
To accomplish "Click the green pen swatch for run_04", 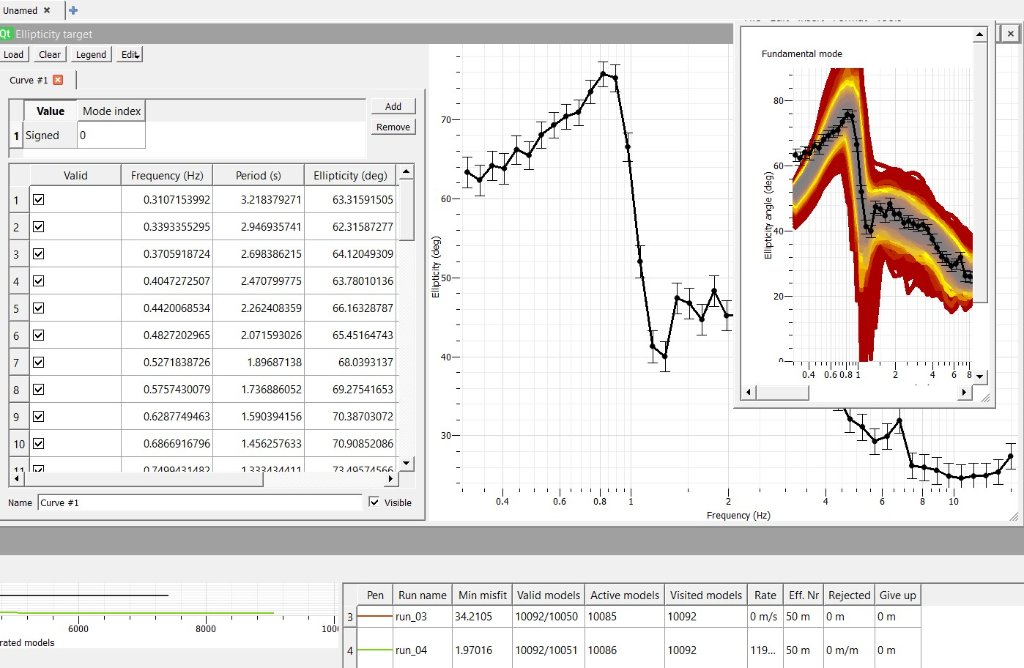I will click(x=375, y=650).
